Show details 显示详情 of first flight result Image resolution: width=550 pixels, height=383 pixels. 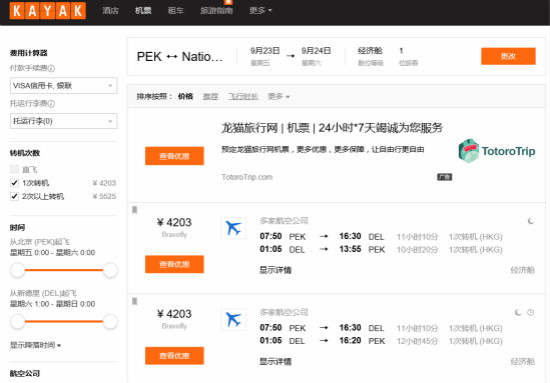[275, 270]
